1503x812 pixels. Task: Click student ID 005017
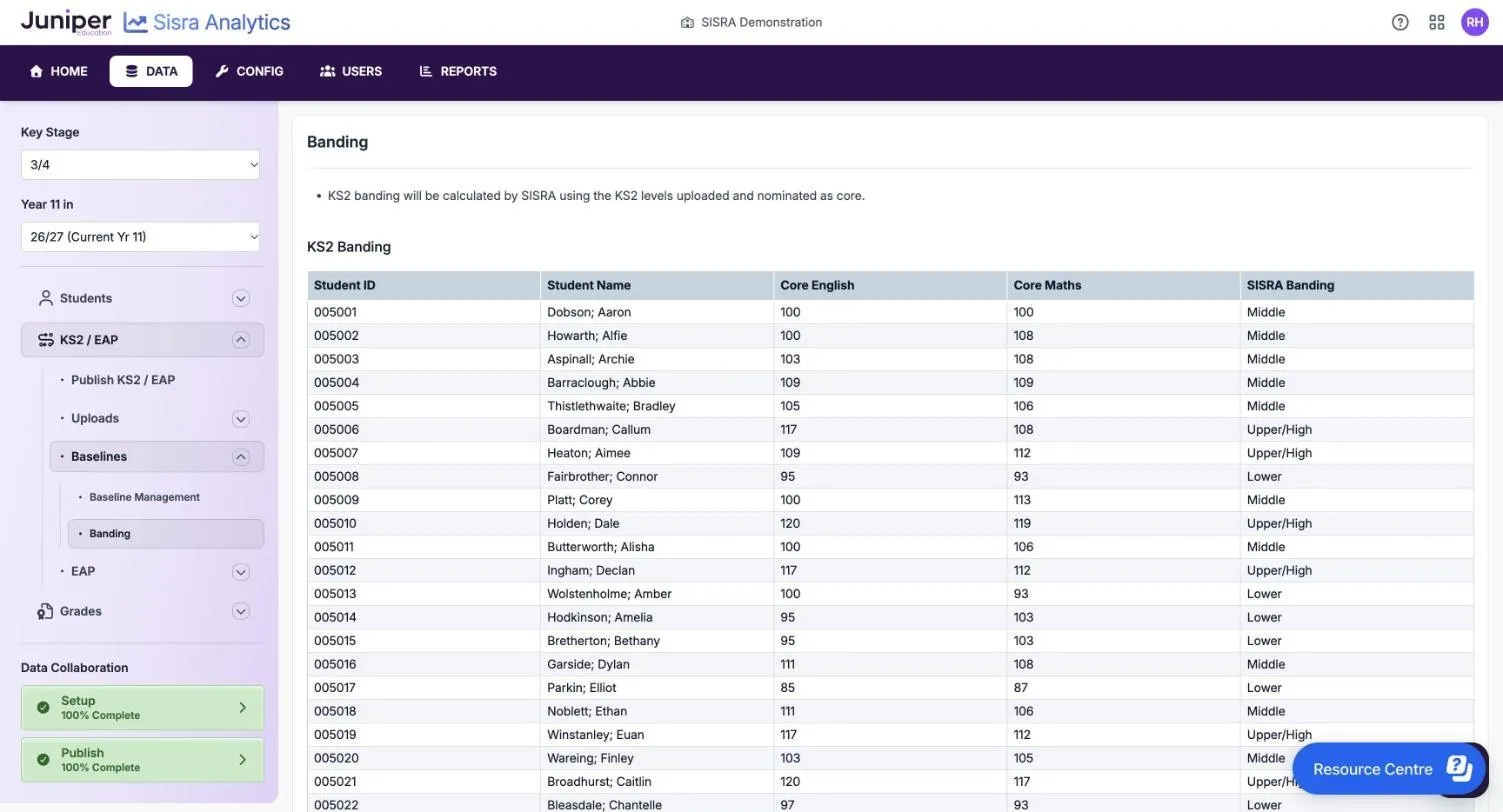[335, 688]
